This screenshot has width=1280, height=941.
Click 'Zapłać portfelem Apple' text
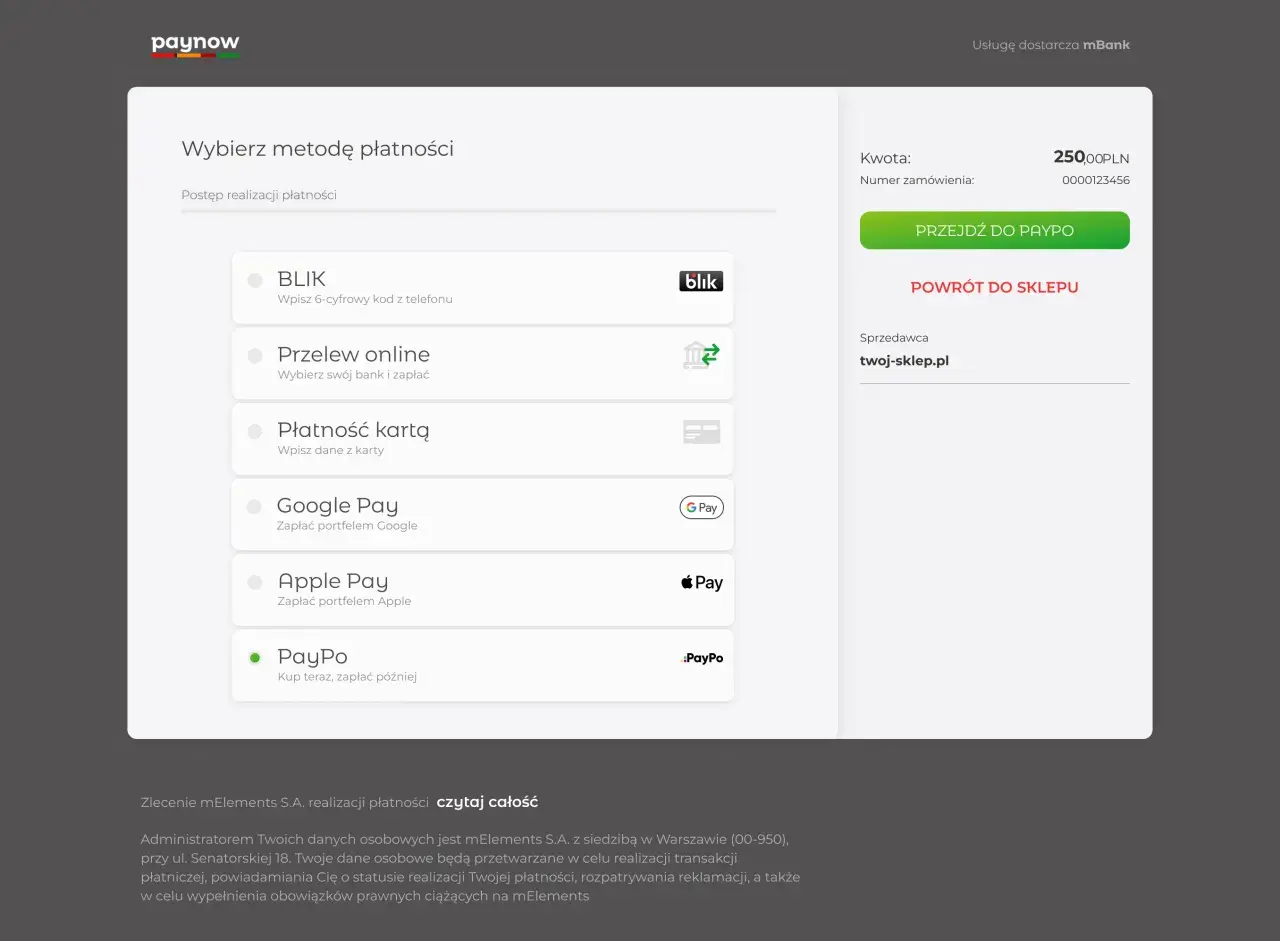point(344,601)
